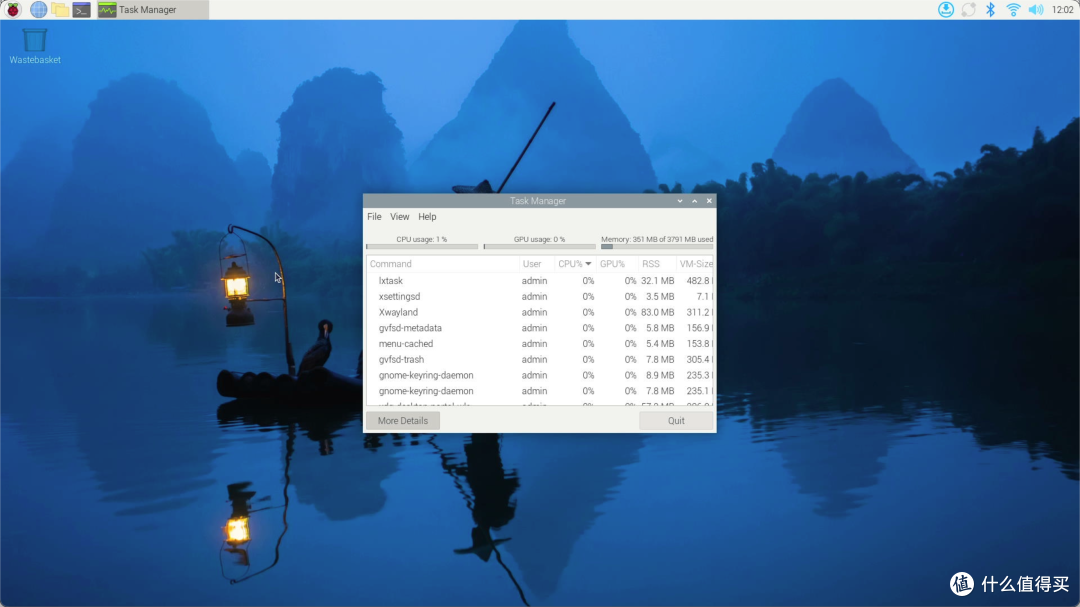Open the Bluetooth tray menu
1080x607 pixels.
990,10
